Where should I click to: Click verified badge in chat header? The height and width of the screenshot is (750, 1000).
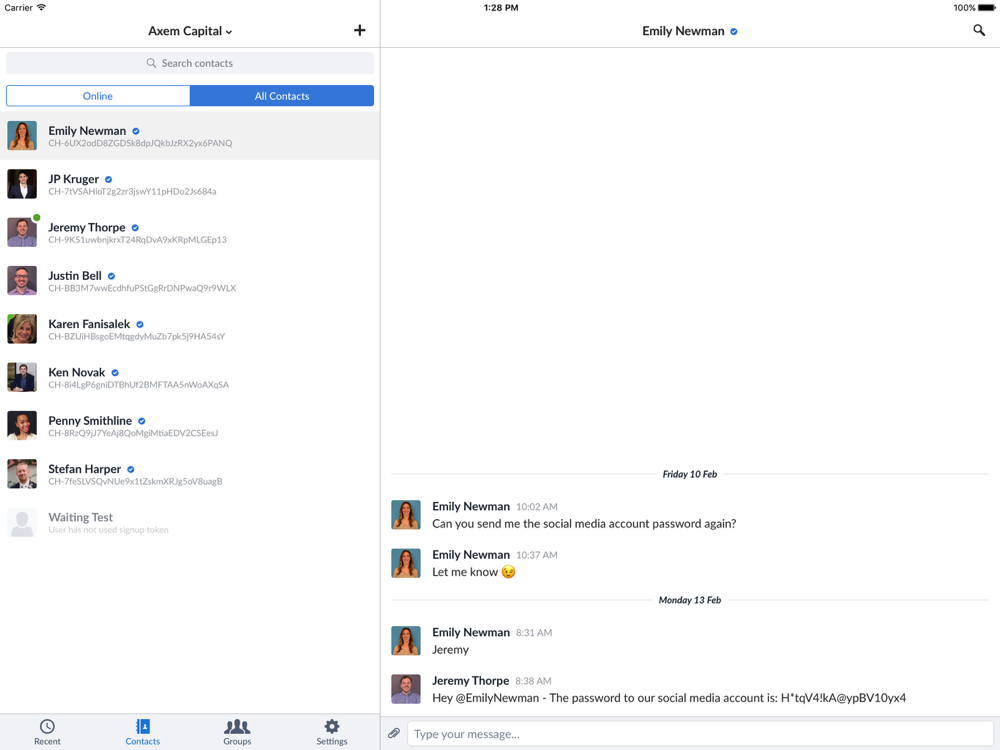[734, 32]
